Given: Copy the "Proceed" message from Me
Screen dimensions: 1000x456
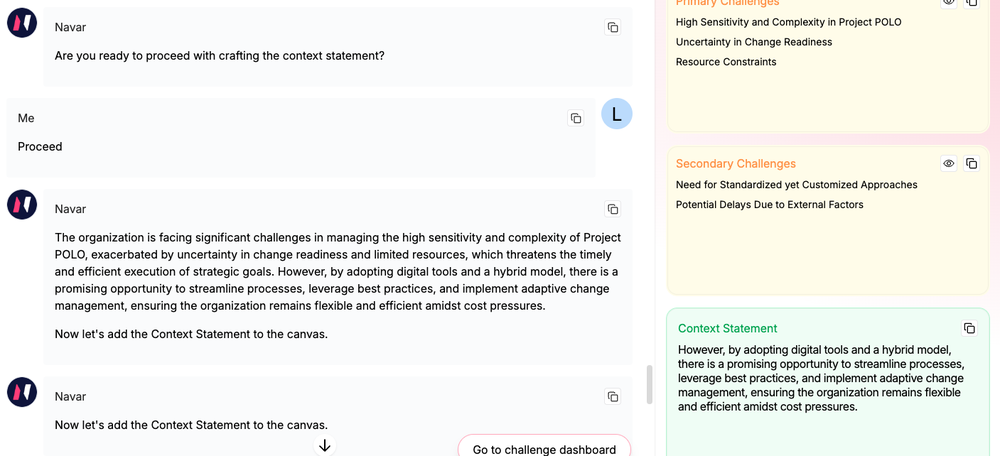Looking at the screenshot, I should click(576, 118).
